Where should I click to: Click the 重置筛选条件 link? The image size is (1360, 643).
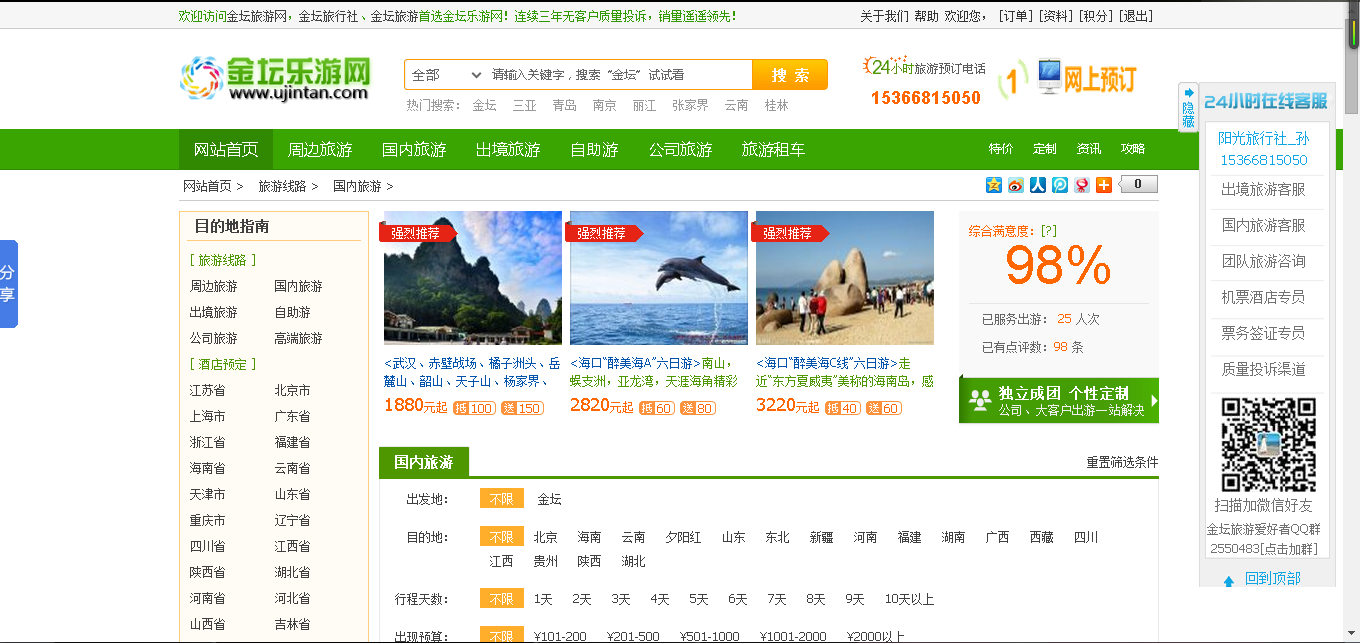pos(1122,463)
